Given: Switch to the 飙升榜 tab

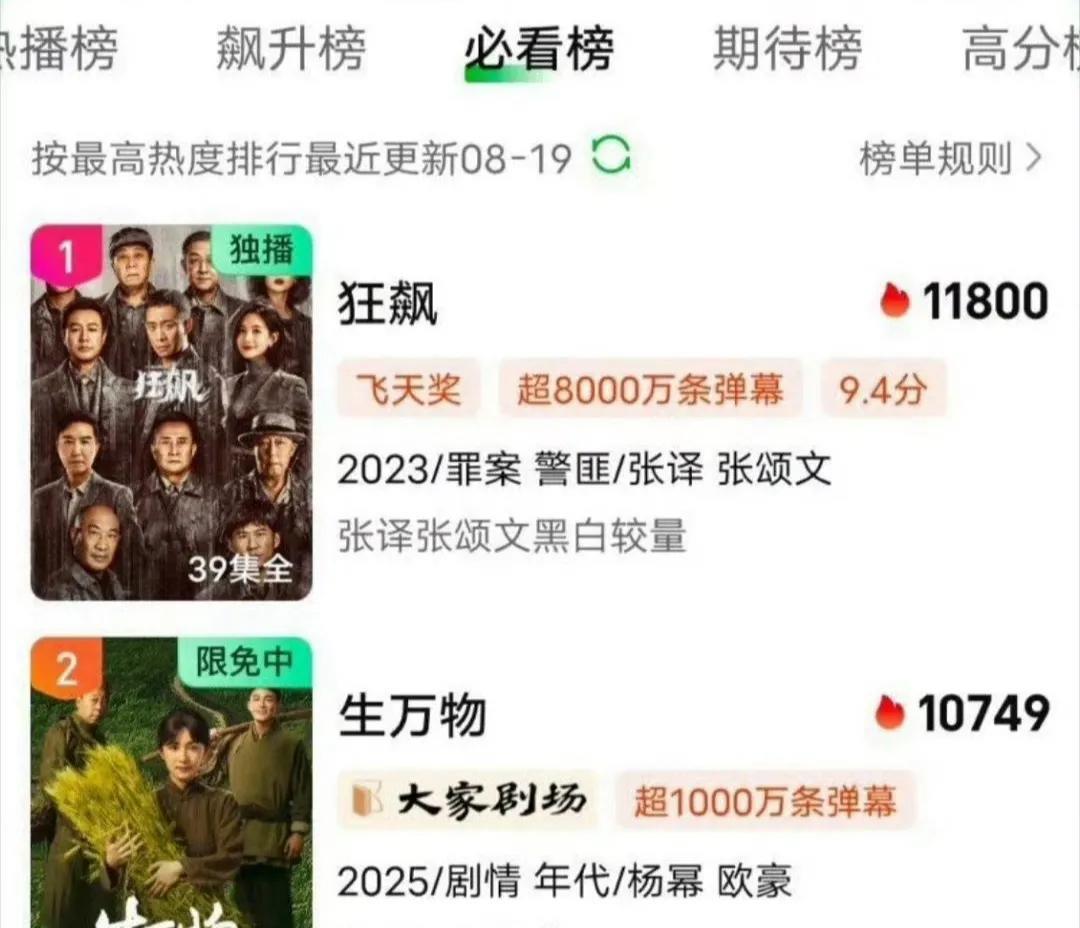Looking at the screenshot, I should tap(291, 49).
